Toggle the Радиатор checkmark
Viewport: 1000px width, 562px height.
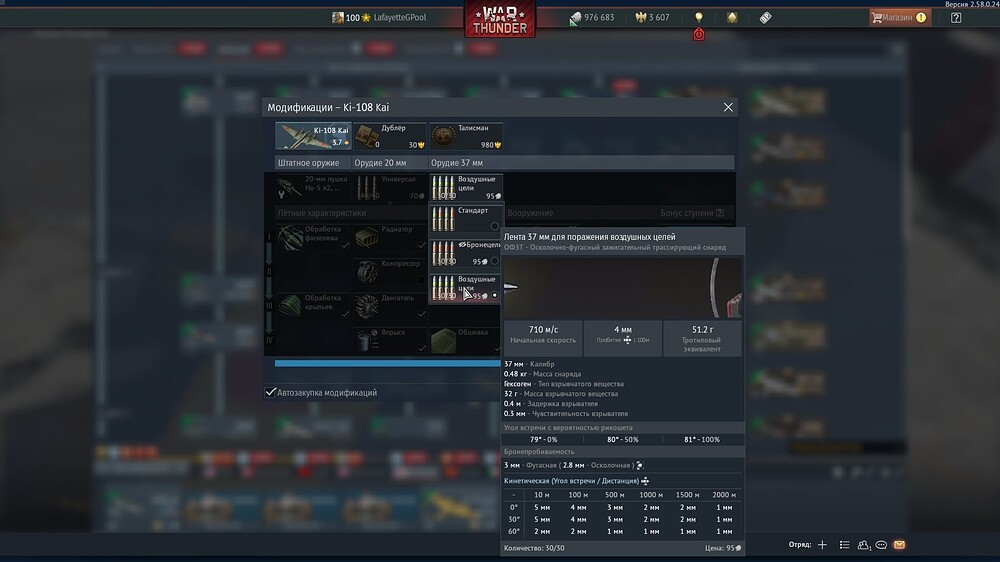[x=421, y=245]
